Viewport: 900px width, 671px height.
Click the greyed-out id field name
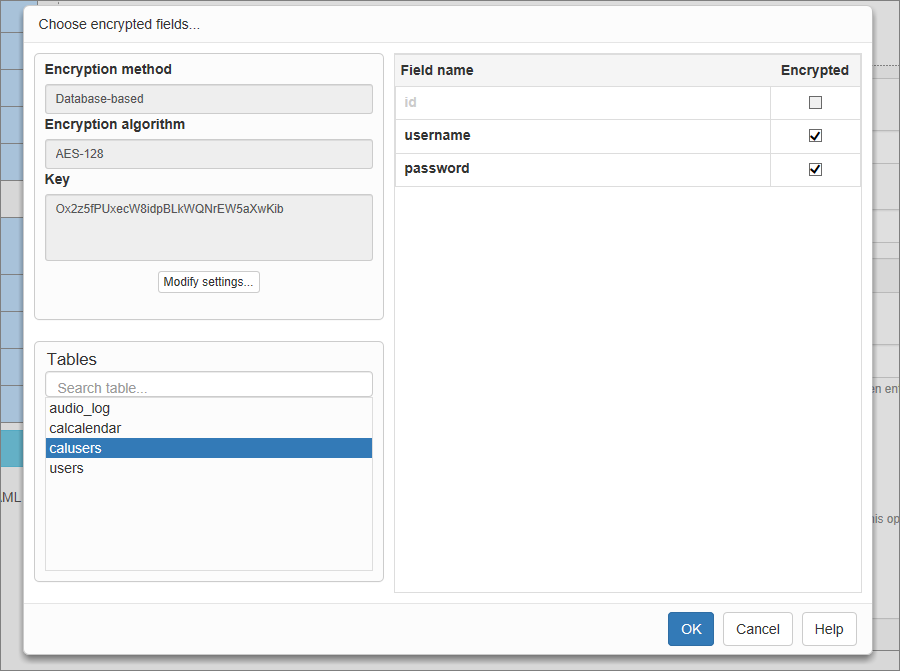tap(410, 103)
